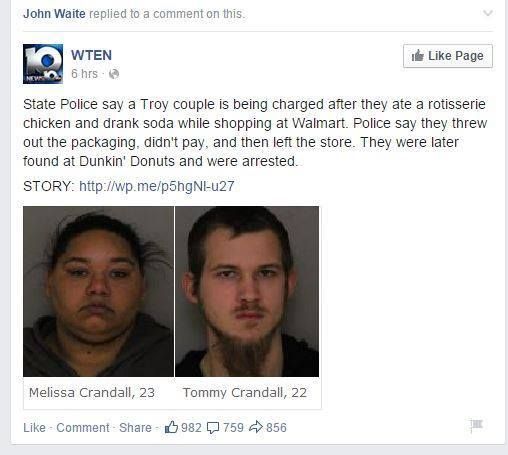Image resolution: width=508 pixels, height=455 pixels.
Task: Click the Tommy Crandall, 22 caption
Action: (245, 393)
